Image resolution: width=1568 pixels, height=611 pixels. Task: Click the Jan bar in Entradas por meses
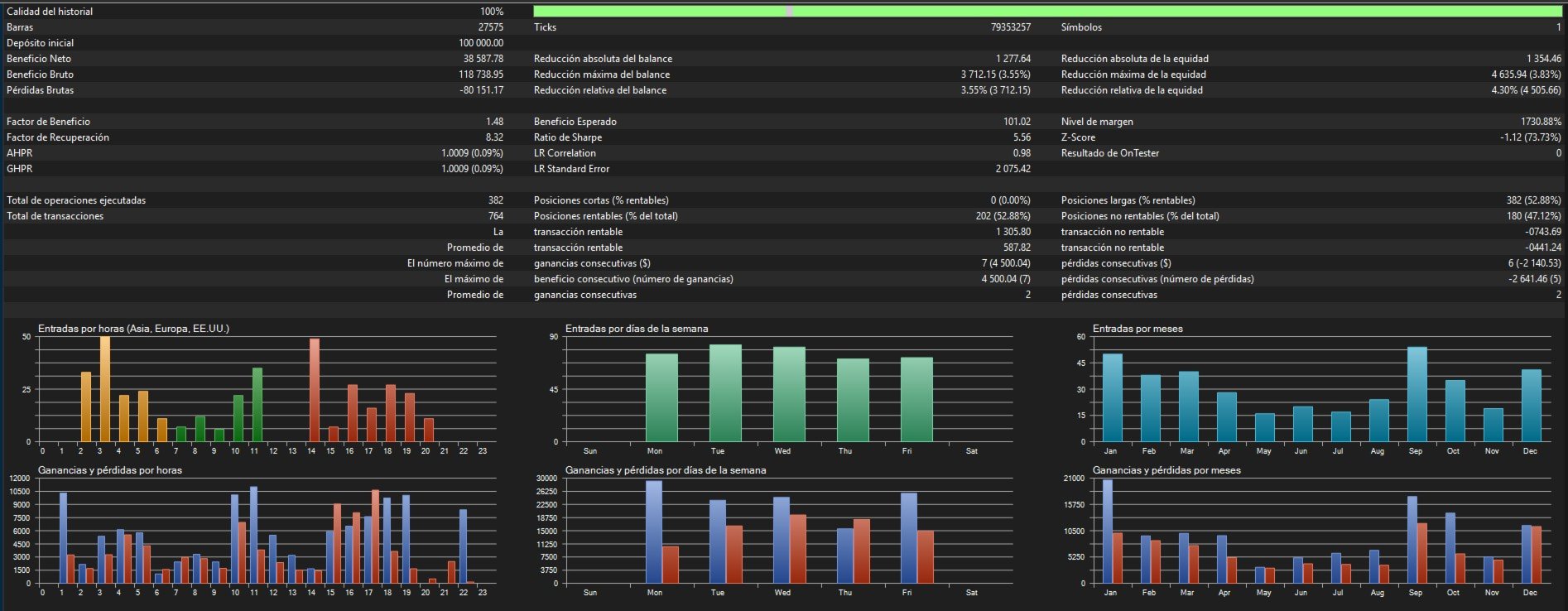pos(1113,398)
